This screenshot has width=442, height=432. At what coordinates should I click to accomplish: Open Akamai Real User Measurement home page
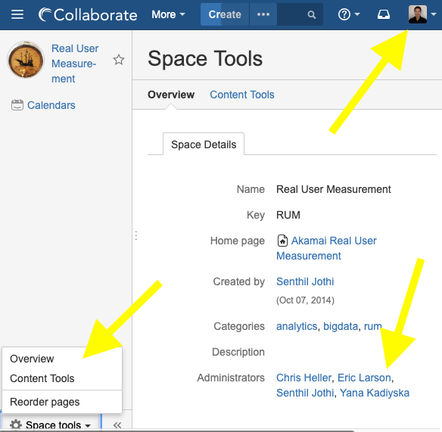tap(326, 248)
